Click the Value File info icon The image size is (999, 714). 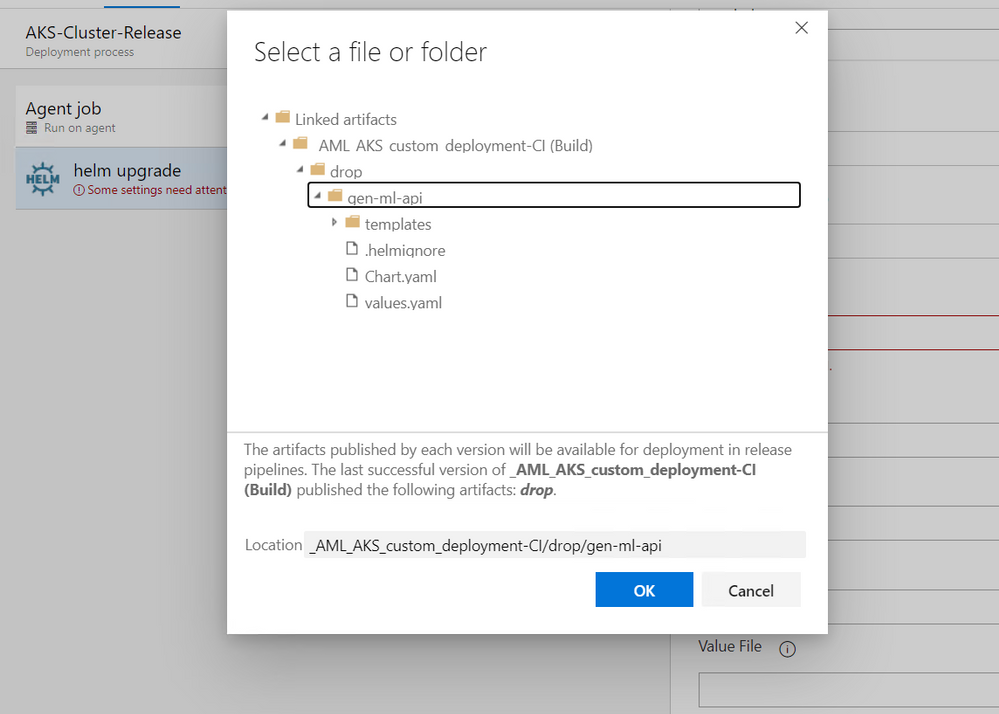787,649
